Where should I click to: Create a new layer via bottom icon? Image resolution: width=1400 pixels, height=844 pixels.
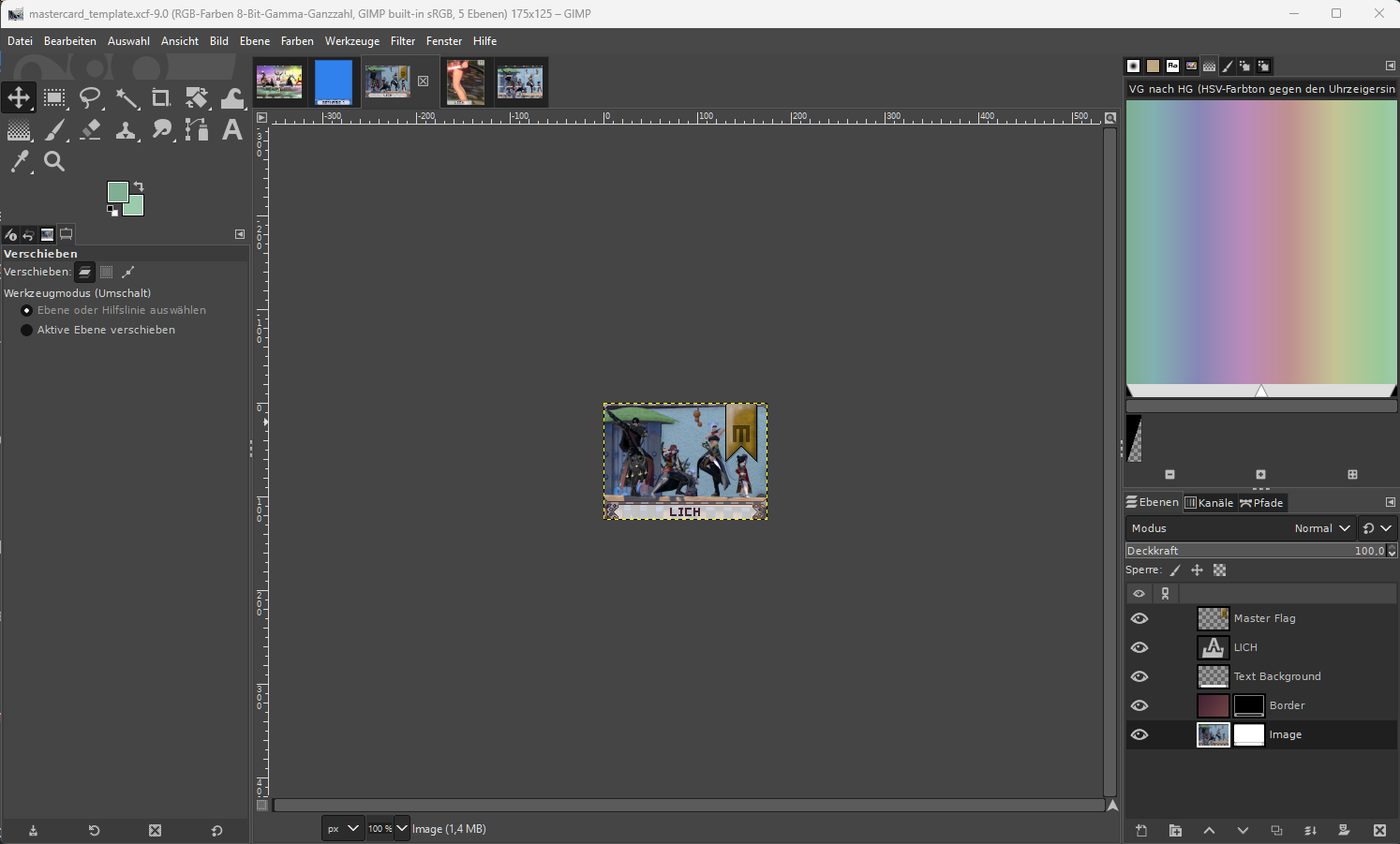point(1141,830)
